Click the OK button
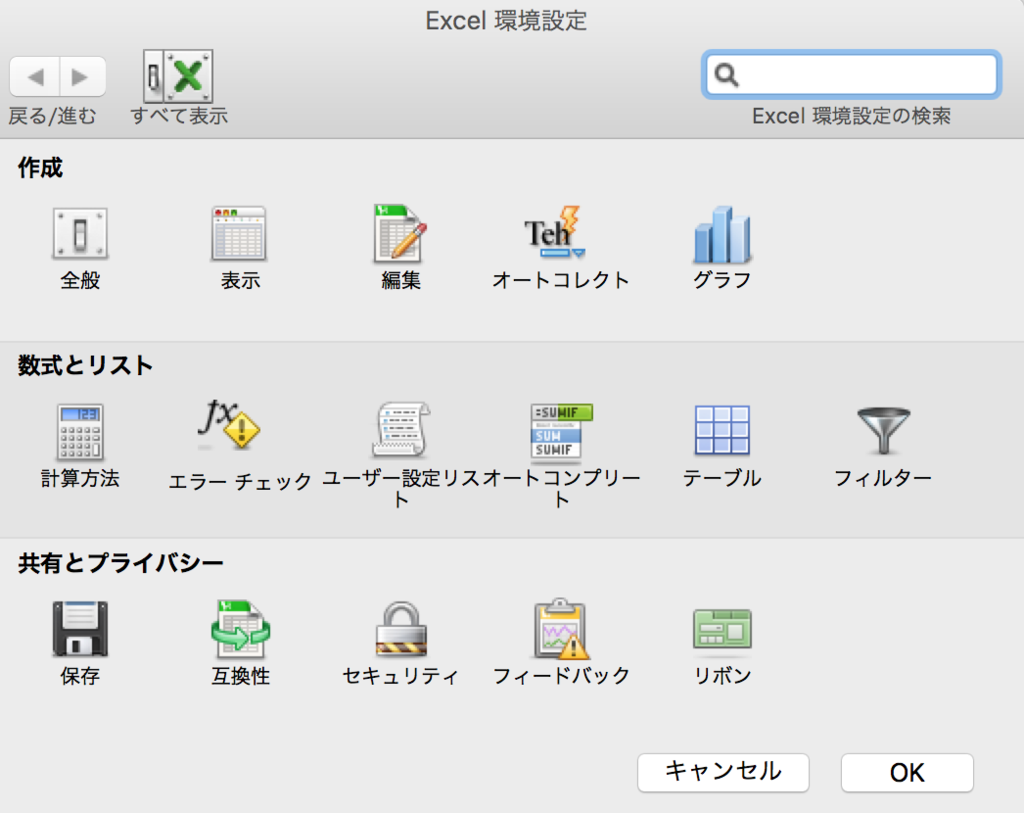This screenshot has height=813, width=1024. pyautogui.click(x=907, y=773)
